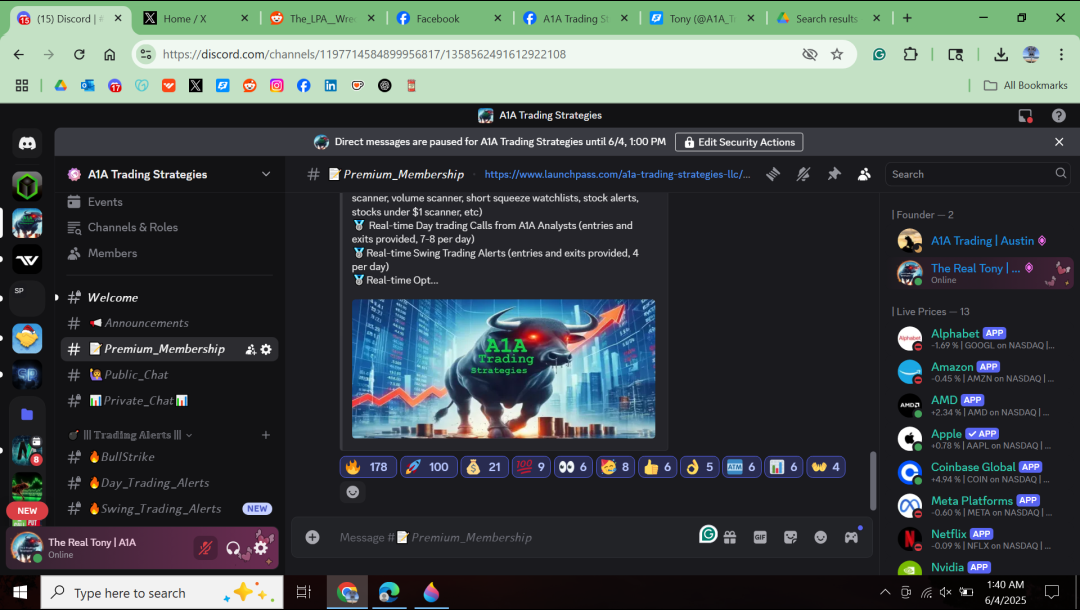Select the Private_Chat channel
Image resolution: width=1080 pixels, height=610 pixels.
point(169,401)
